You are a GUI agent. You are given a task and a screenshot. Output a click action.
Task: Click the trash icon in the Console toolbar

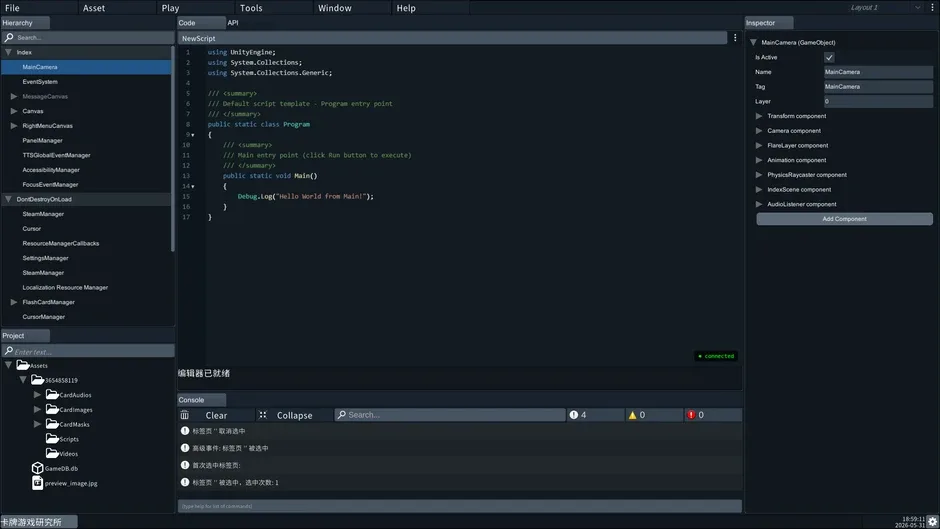click(x=185, y=415)
